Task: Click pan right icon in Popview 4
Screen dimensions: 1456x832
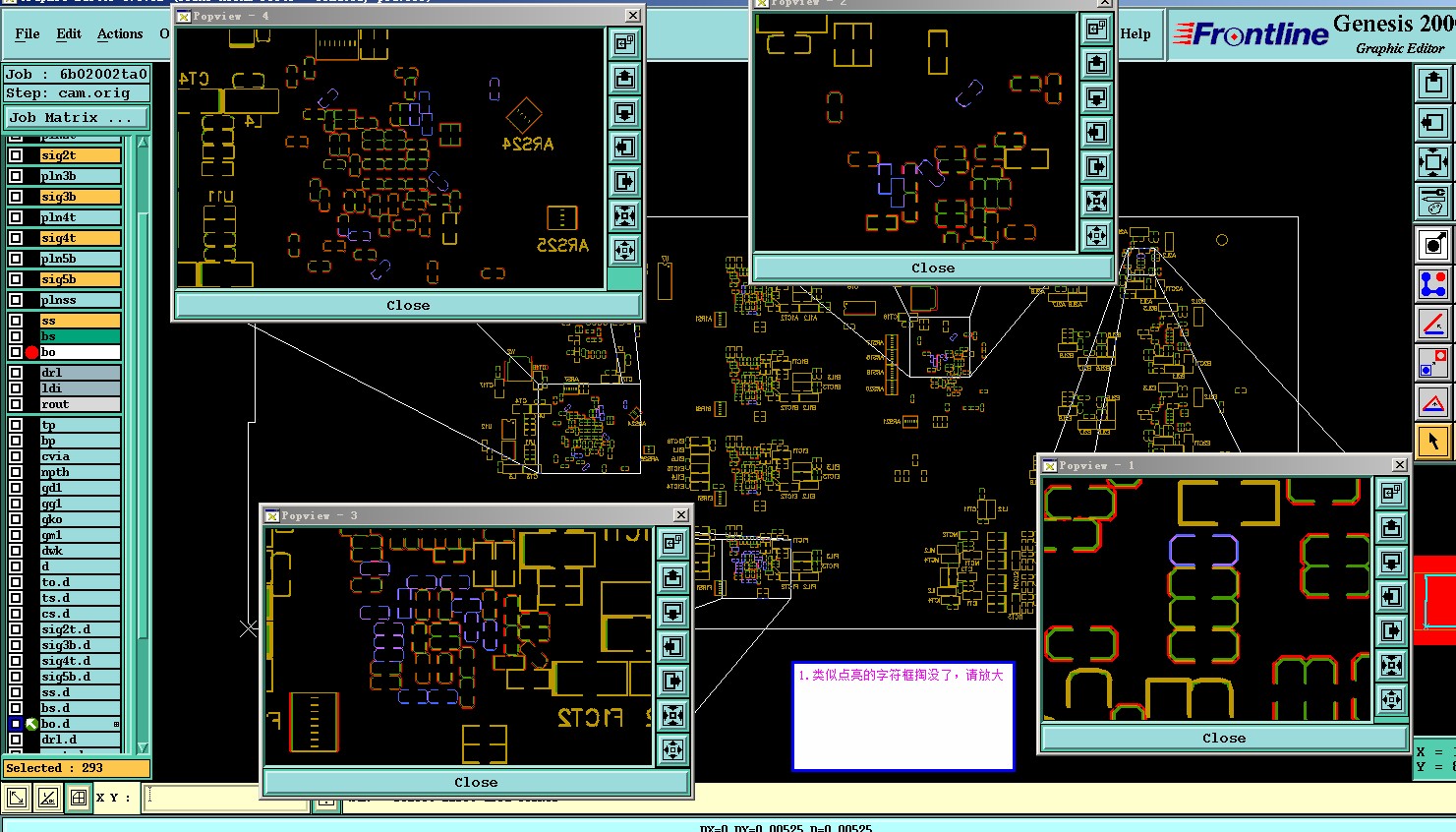Action: 625,181
